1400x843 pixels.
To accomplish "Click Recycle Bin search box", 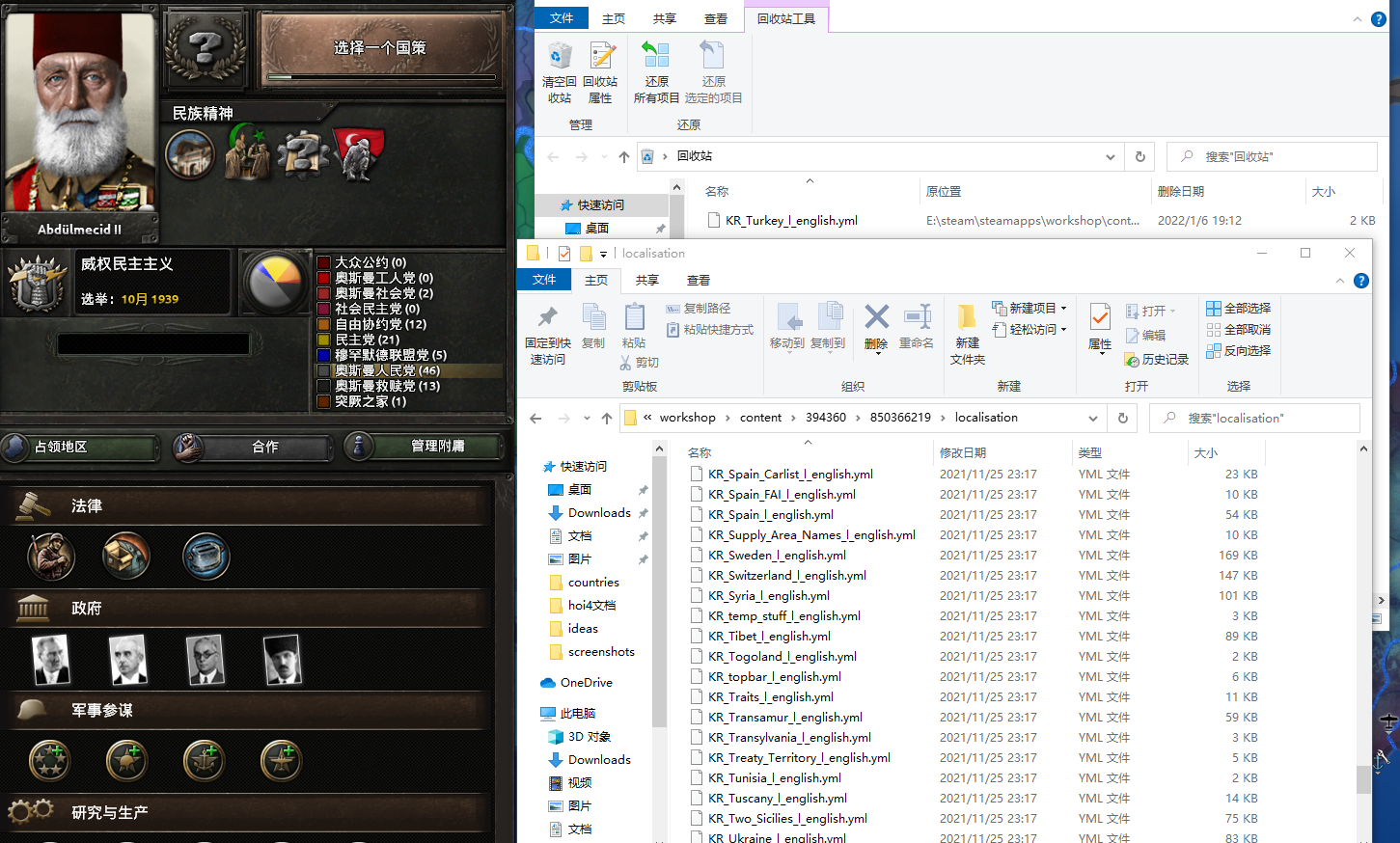I will (x=1272, y=156).
